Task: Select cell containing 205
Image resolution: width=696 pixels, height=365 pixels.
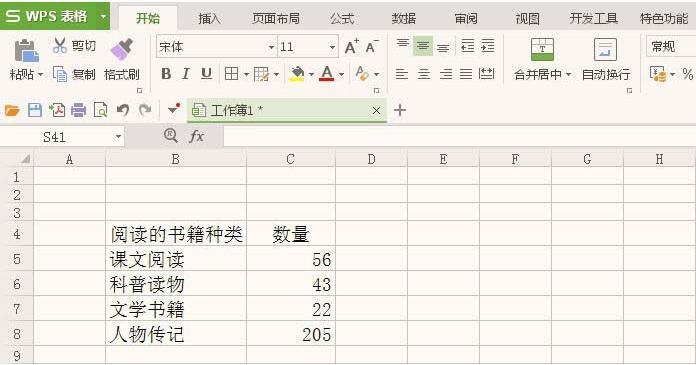Action: pos(291,334)
